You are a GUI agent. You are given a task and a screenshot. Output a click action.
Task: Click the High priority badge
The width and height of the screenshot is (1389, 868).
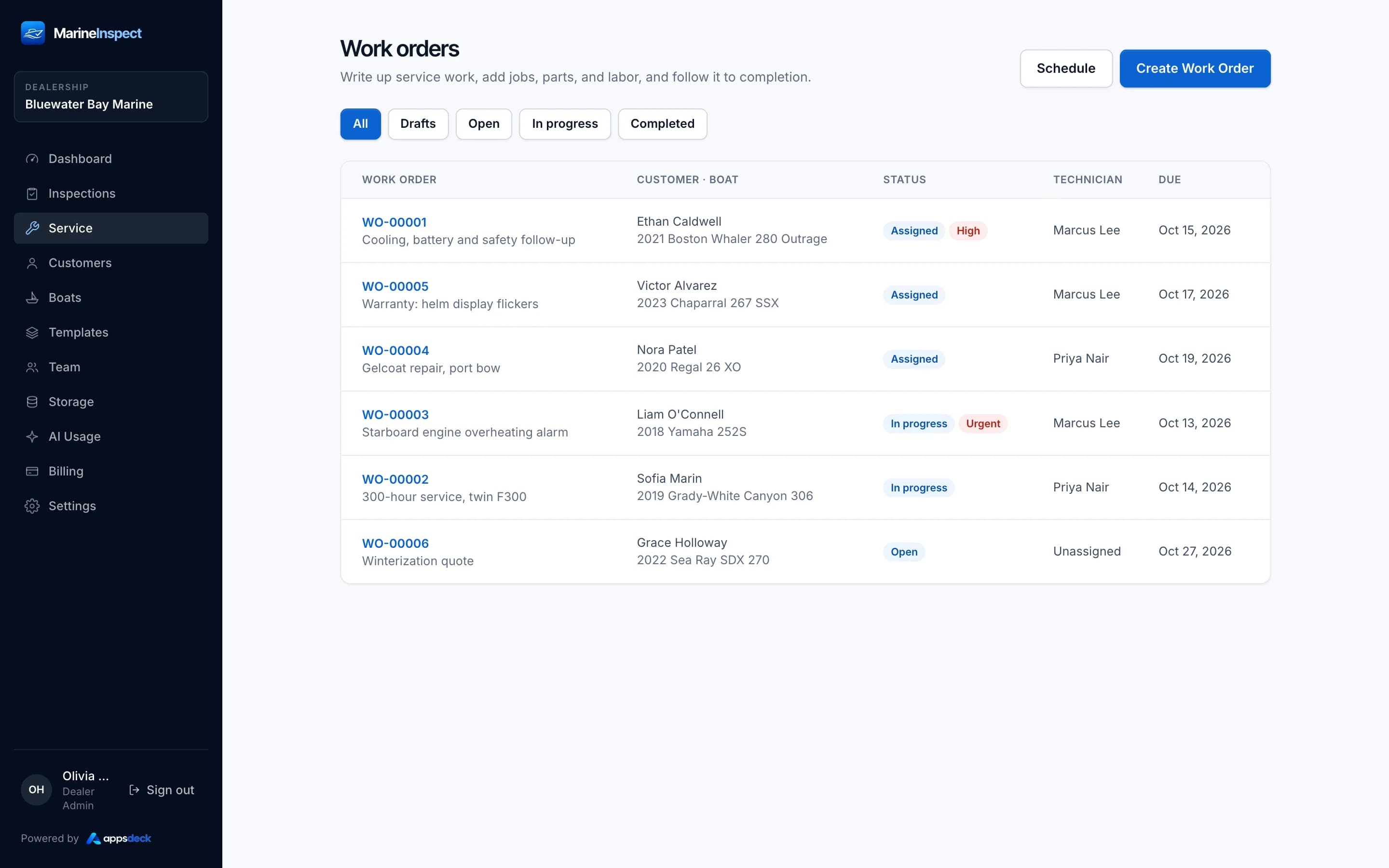968,231
